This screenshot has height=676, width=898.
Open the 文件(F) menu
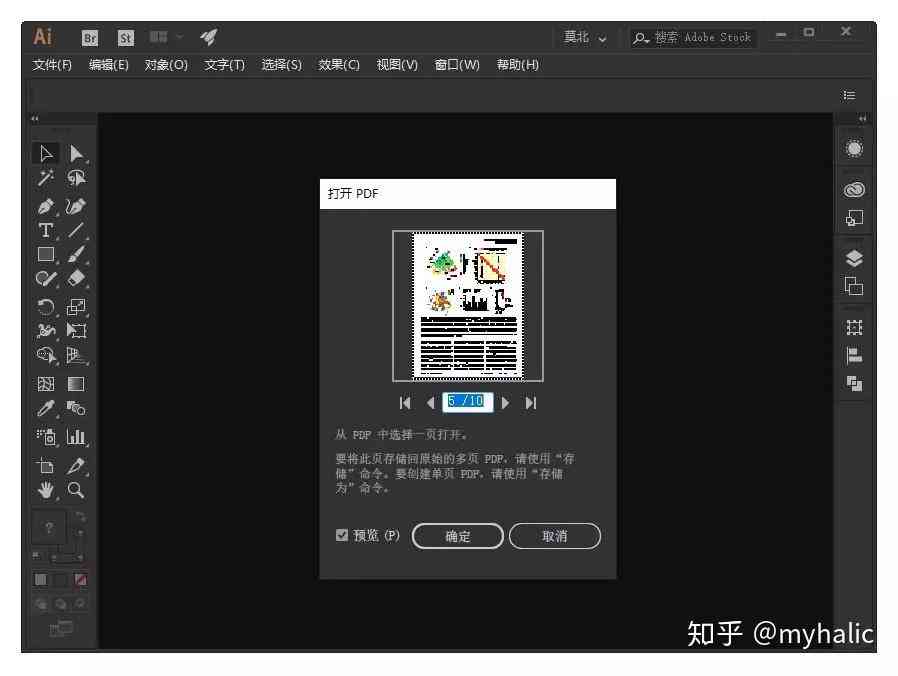click(52, 65)
